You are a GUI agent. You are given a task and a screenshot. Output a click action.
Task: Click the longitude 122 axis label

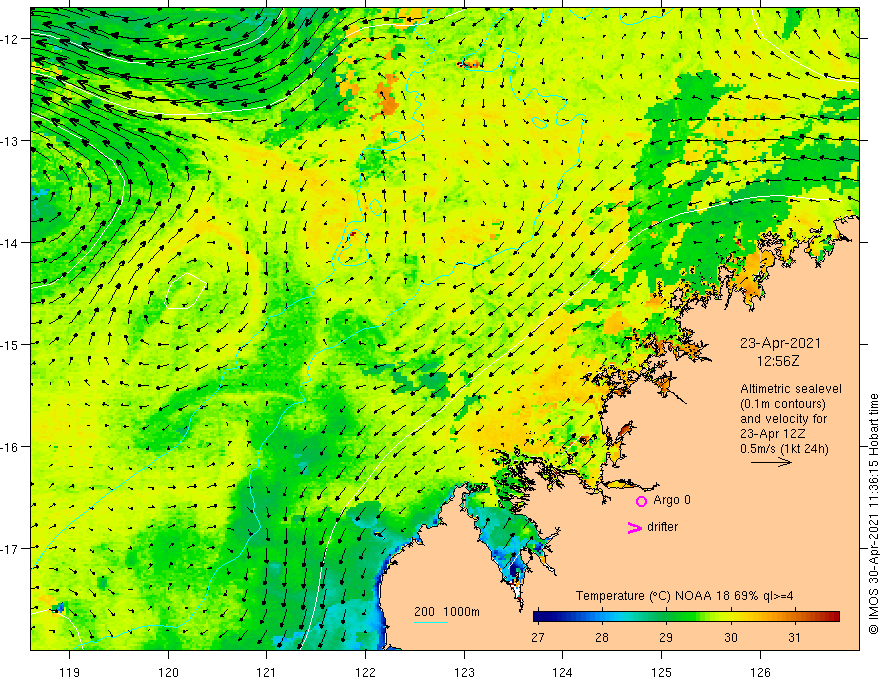click(365, 672)
